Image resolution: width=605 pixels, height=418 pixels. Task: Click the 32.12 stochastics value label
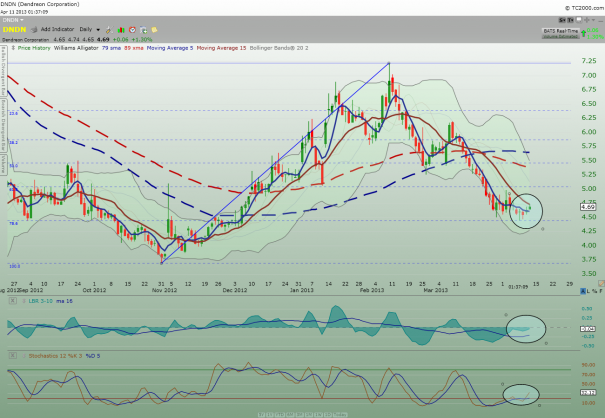pyautogui.click(x=588, y=393)
